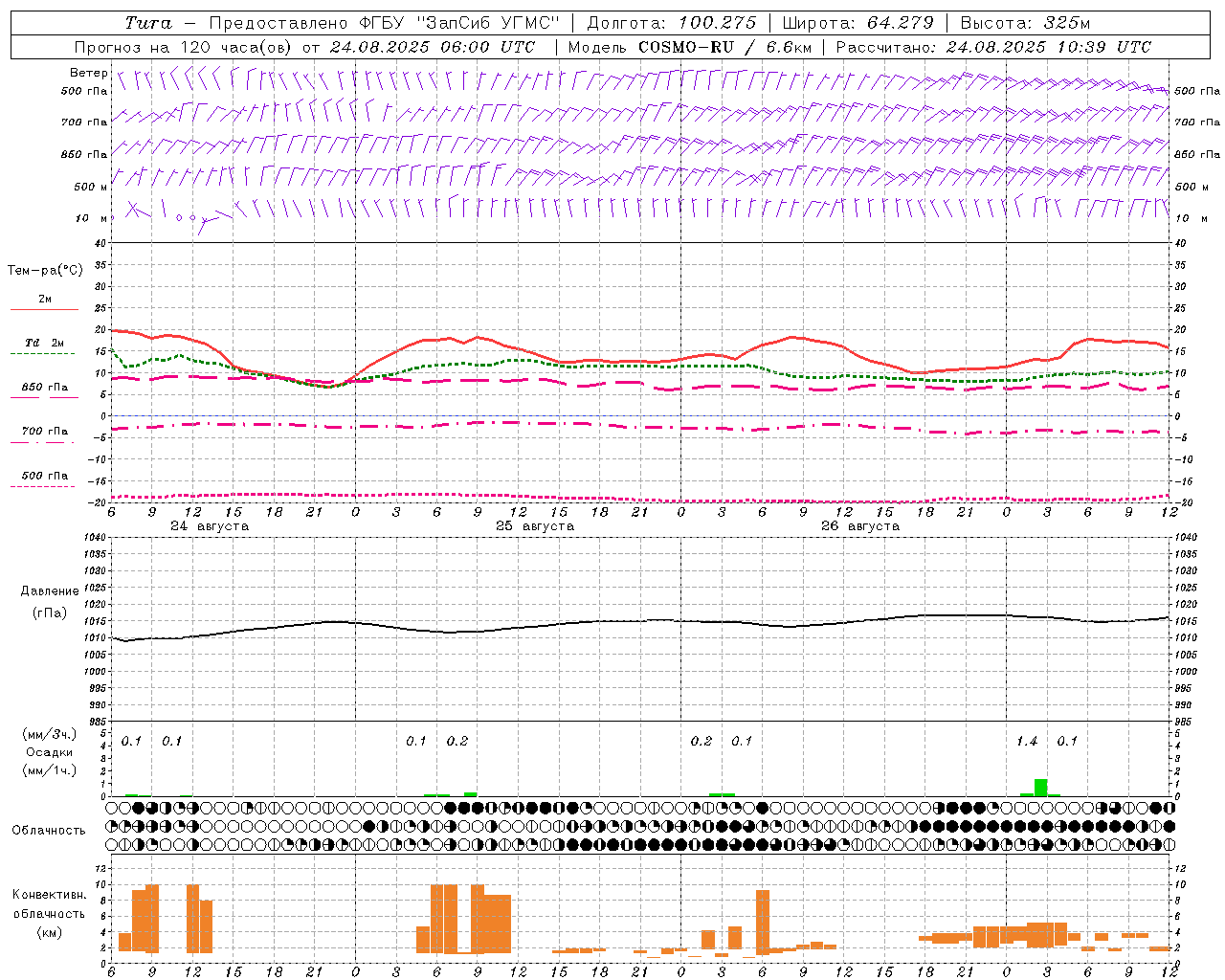Click the "Ветер" wind panel label
This screenshot has height=980, width=1225.
click(x=88, y=73)
